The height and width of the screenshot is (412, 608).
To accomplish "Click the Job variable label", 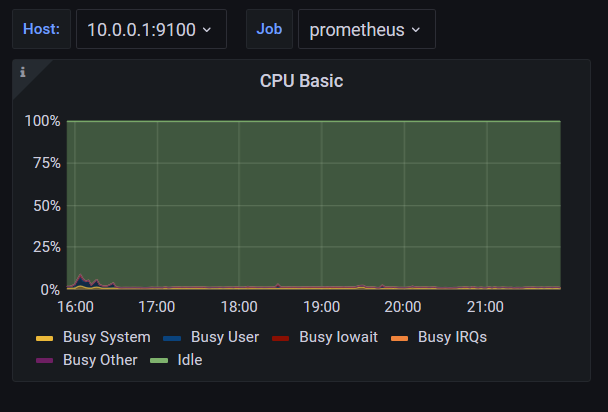I will 269,29.
